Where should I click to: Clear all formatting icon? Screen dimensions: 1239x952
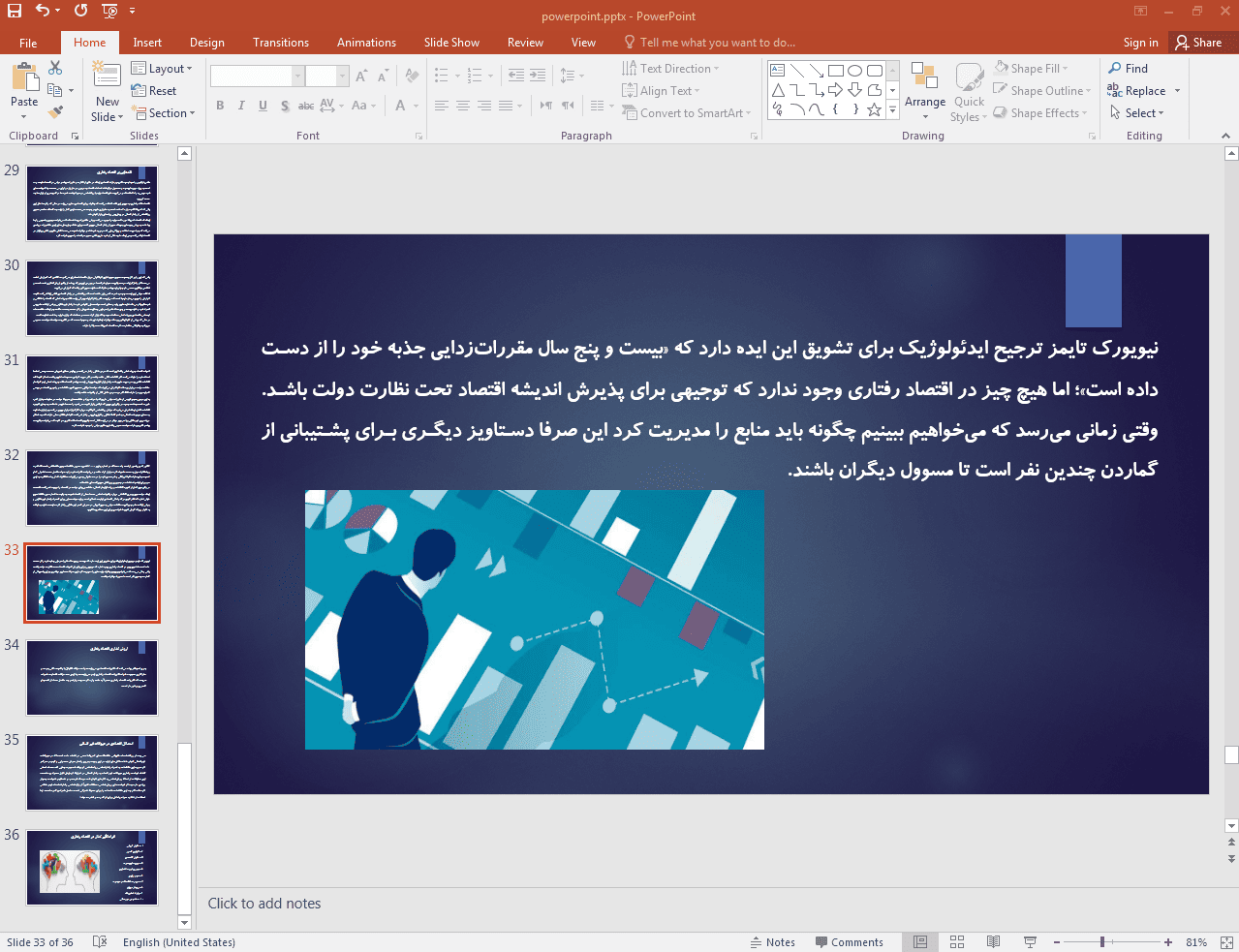point(412,76)
